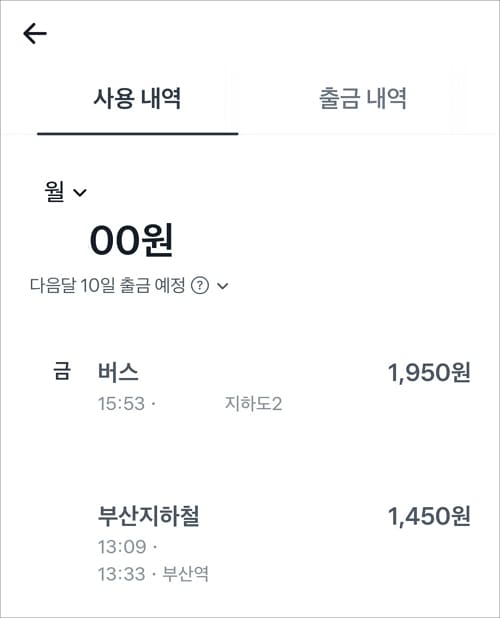The width and height of the screenshot is (500, 618).
Task: Open the 다음달 10일 출금 예정 details
Action: coord(107,285)
